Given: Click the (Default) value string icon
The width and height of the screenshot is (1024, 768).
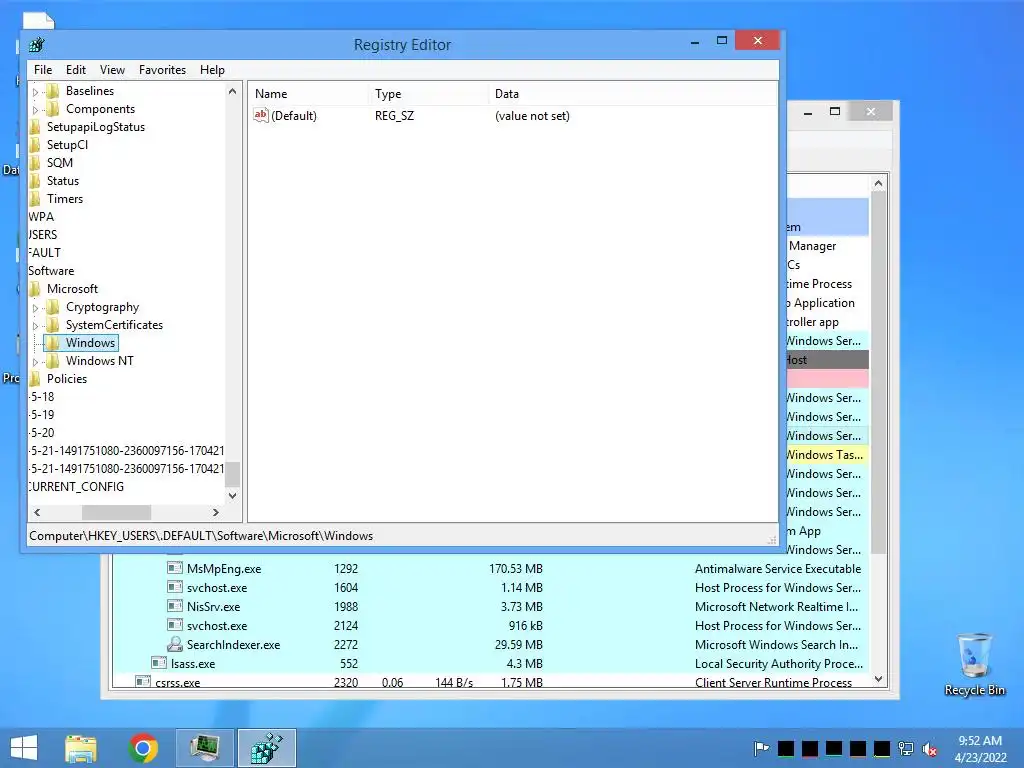Looking at the screenshot, I should pyautogui.click(x=261, y=116).
